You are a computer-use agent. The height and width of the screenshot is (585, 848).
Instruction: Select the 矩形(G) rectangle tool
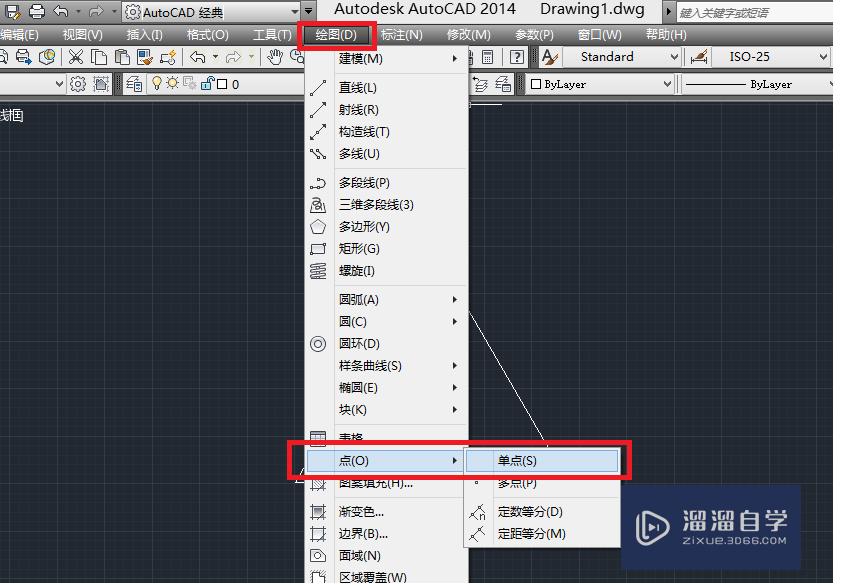pos(360,248)
